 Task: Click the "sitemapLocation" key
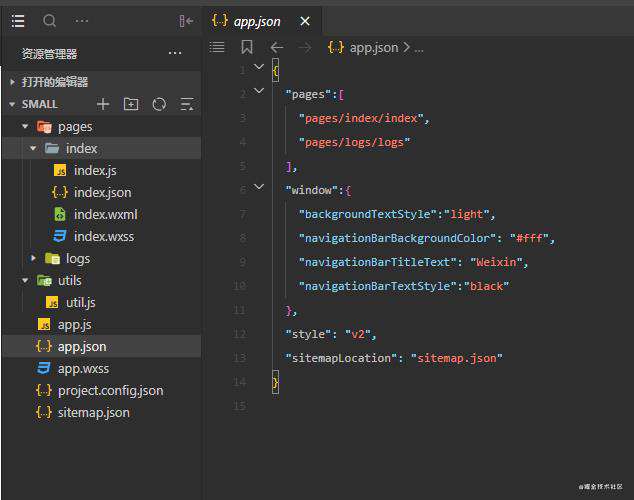tap(341, 358)
